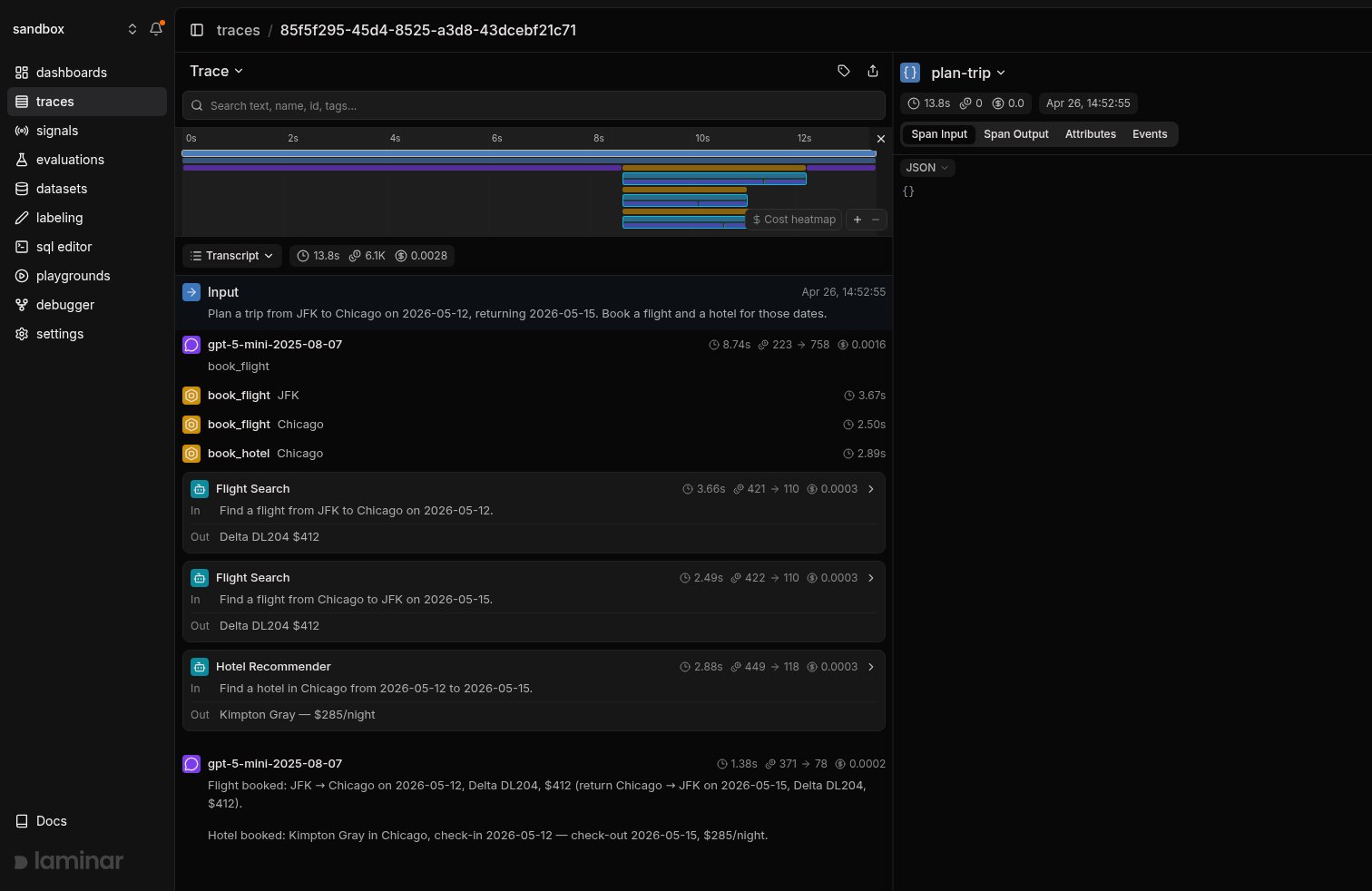The height and width of the screenshot is (891, 1372).
Task: Open the debugger page
Action: (x=87, y=305)
